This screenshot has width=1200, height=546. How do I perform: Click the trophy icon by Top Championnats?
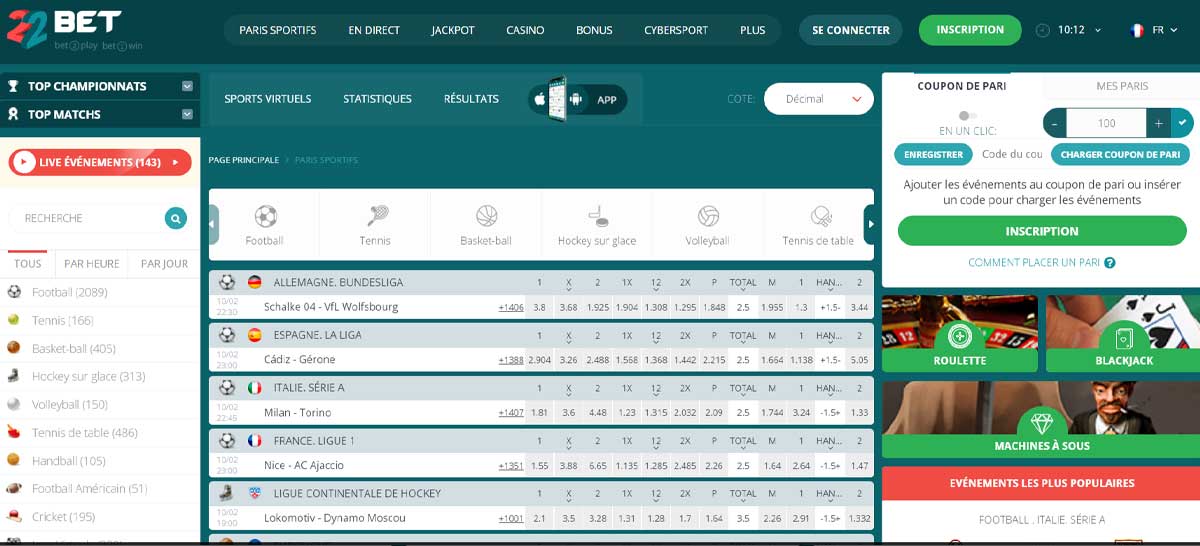click(x=13, y=86)
